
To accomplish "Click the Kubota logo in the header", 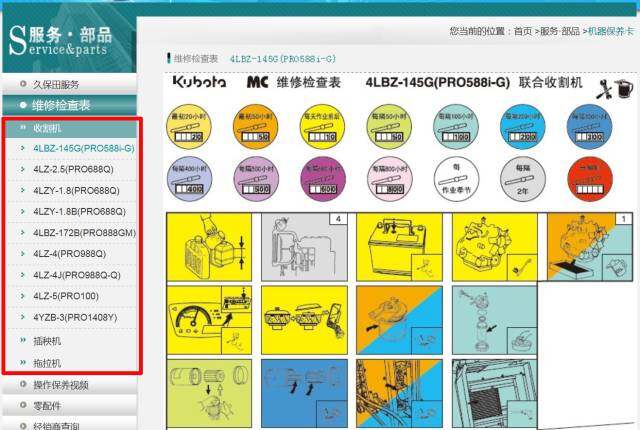I will point(199,82).
